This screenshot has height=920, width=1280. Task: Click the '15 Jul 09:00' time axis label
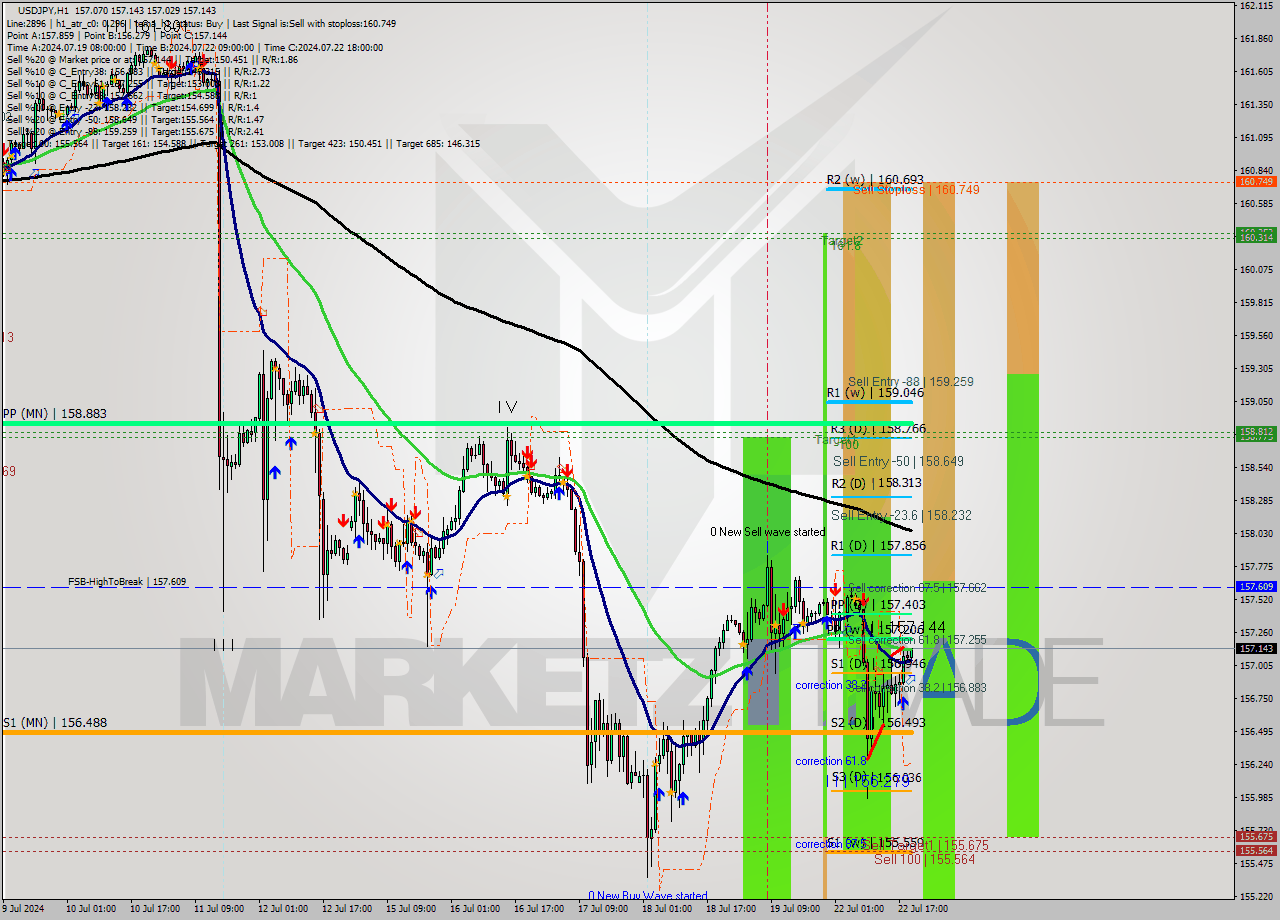coord(410,909)
